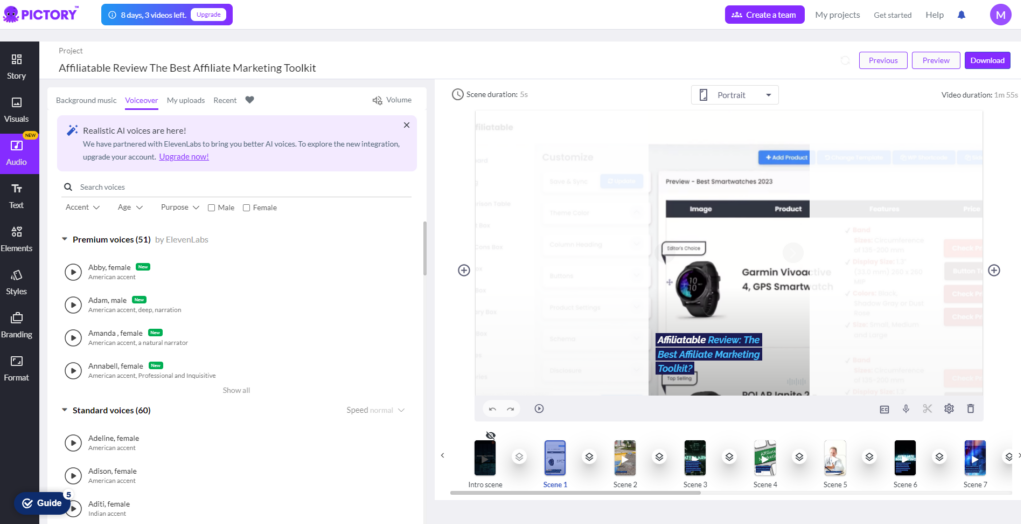Open the Branding sidebar section
Screen dimensions: 1021x524
click(x=17, y=324)
